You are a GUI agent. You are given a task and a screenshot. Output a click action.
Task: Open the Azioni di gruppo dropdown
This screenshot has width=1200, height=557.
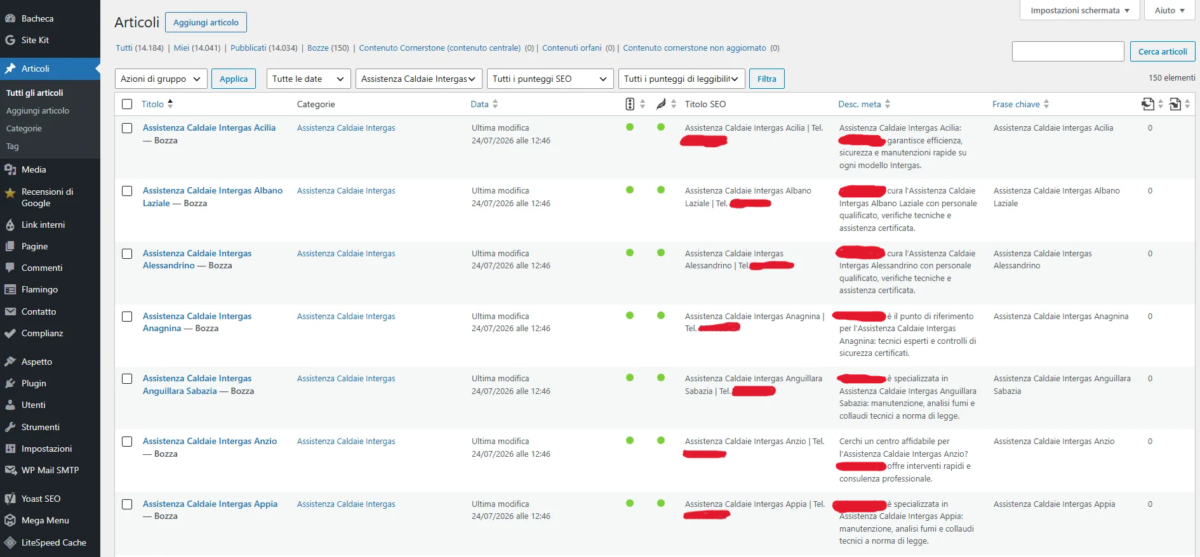[x=161, y=78]
